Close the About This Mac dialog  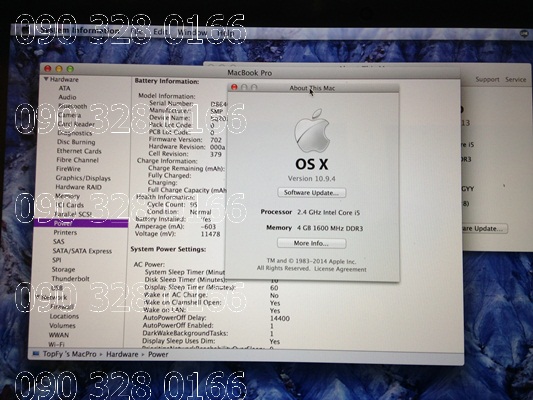(x=234, y=87)
